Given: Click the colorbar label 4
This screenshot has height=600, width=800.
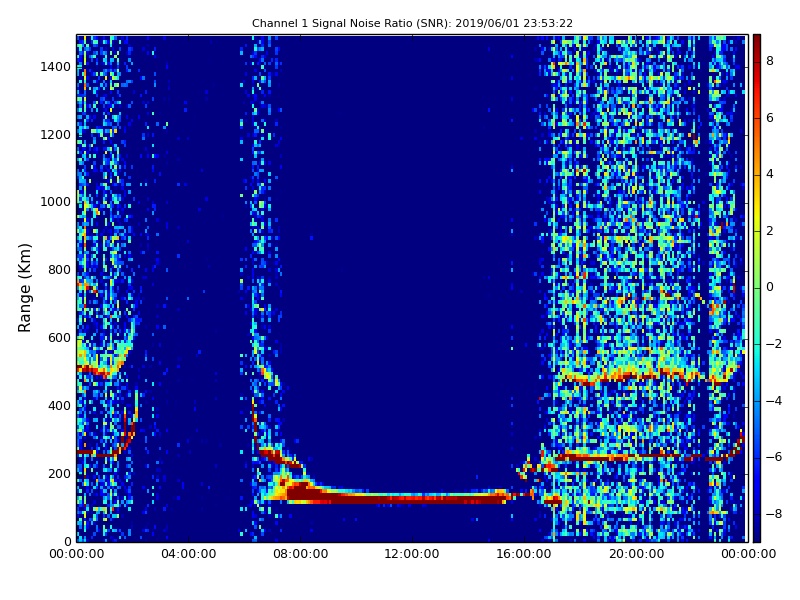Looking at the screenshot, I should coord(770,174).
